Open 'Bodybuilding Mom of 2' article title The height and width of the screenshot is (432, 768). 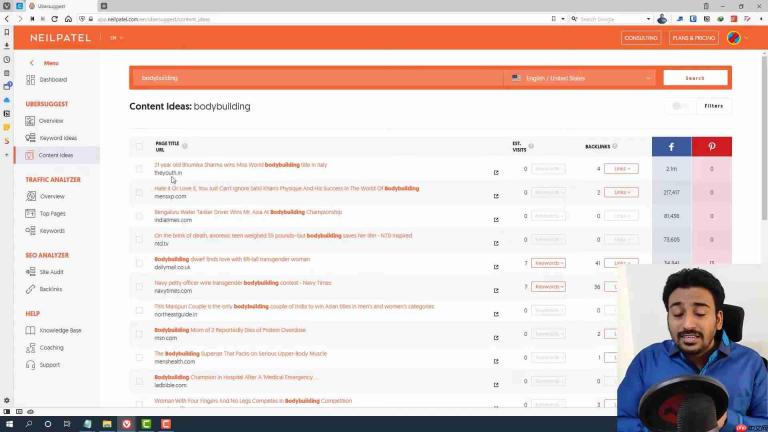[x=230, y=330]
